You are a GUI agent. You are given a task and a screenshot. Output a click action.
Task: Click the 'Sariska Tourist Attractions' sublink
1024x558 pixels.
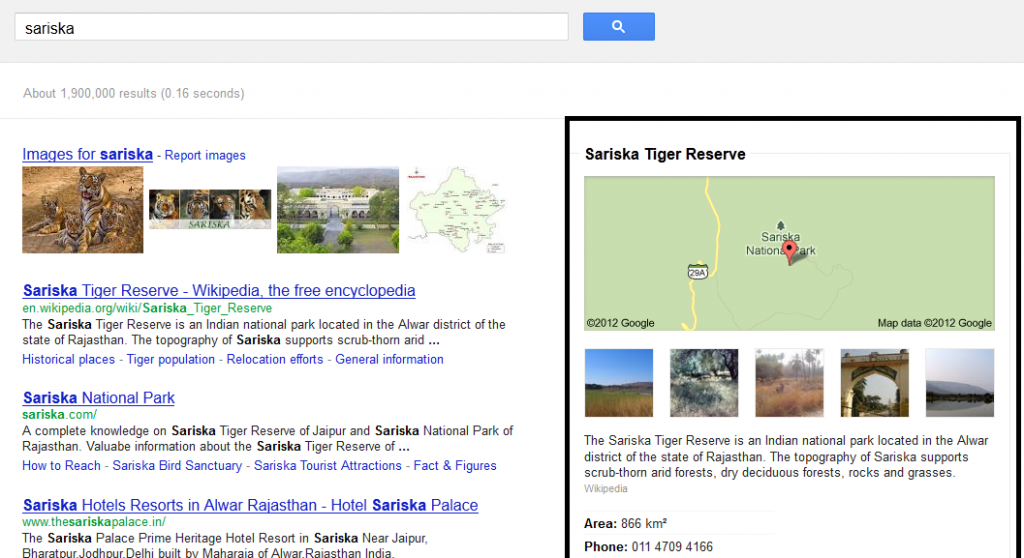[x=328, y=466]
